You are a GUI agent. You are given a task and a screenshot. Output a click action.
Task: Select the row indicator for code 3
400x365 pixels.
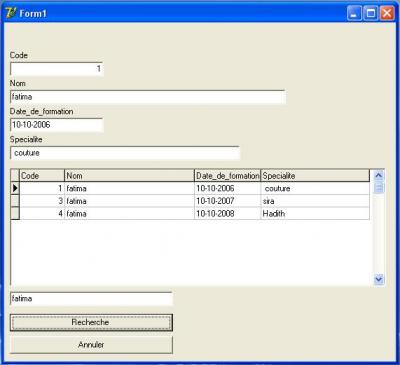coord(15,201)
